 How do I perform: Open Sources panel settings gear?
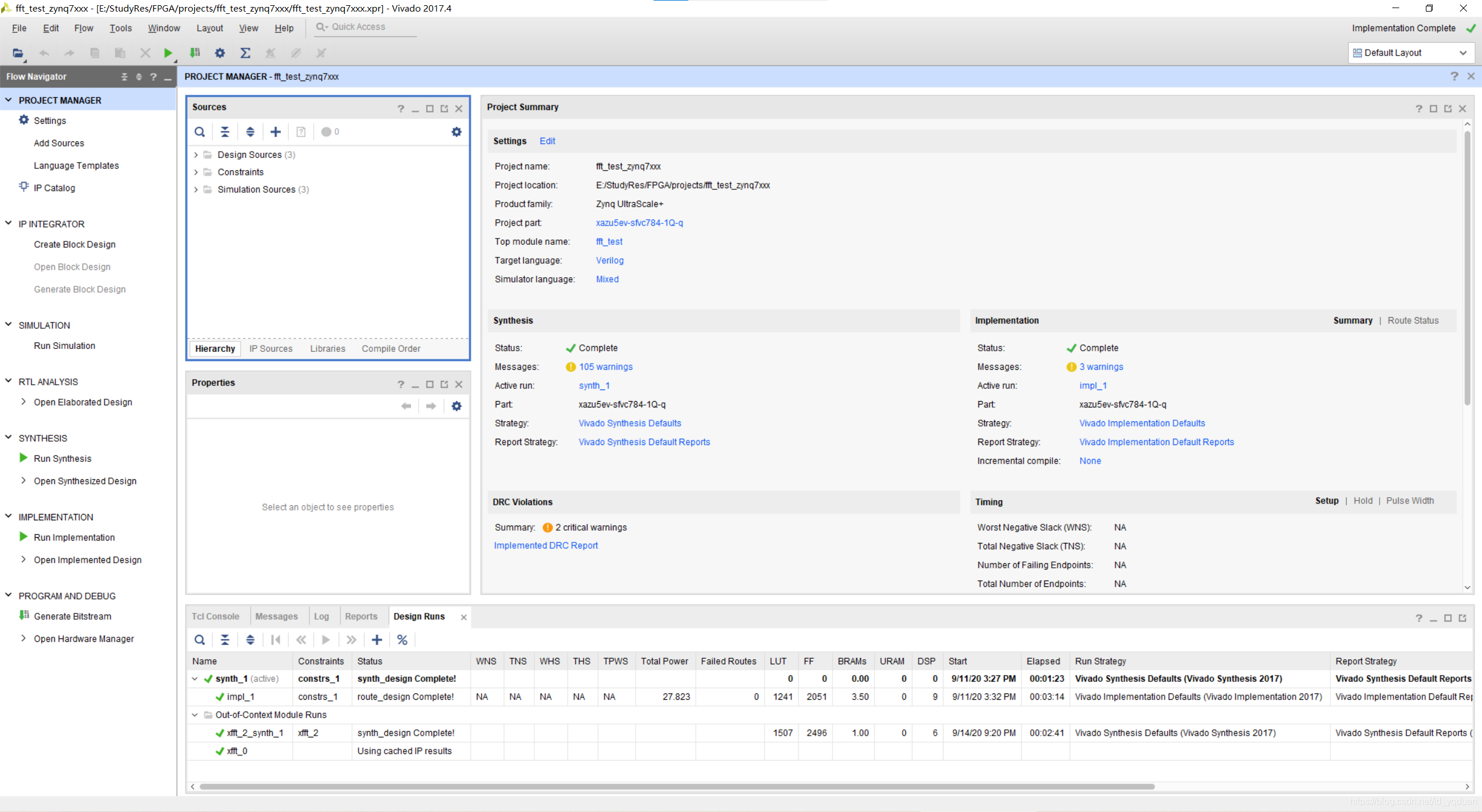tap(456, 132)
